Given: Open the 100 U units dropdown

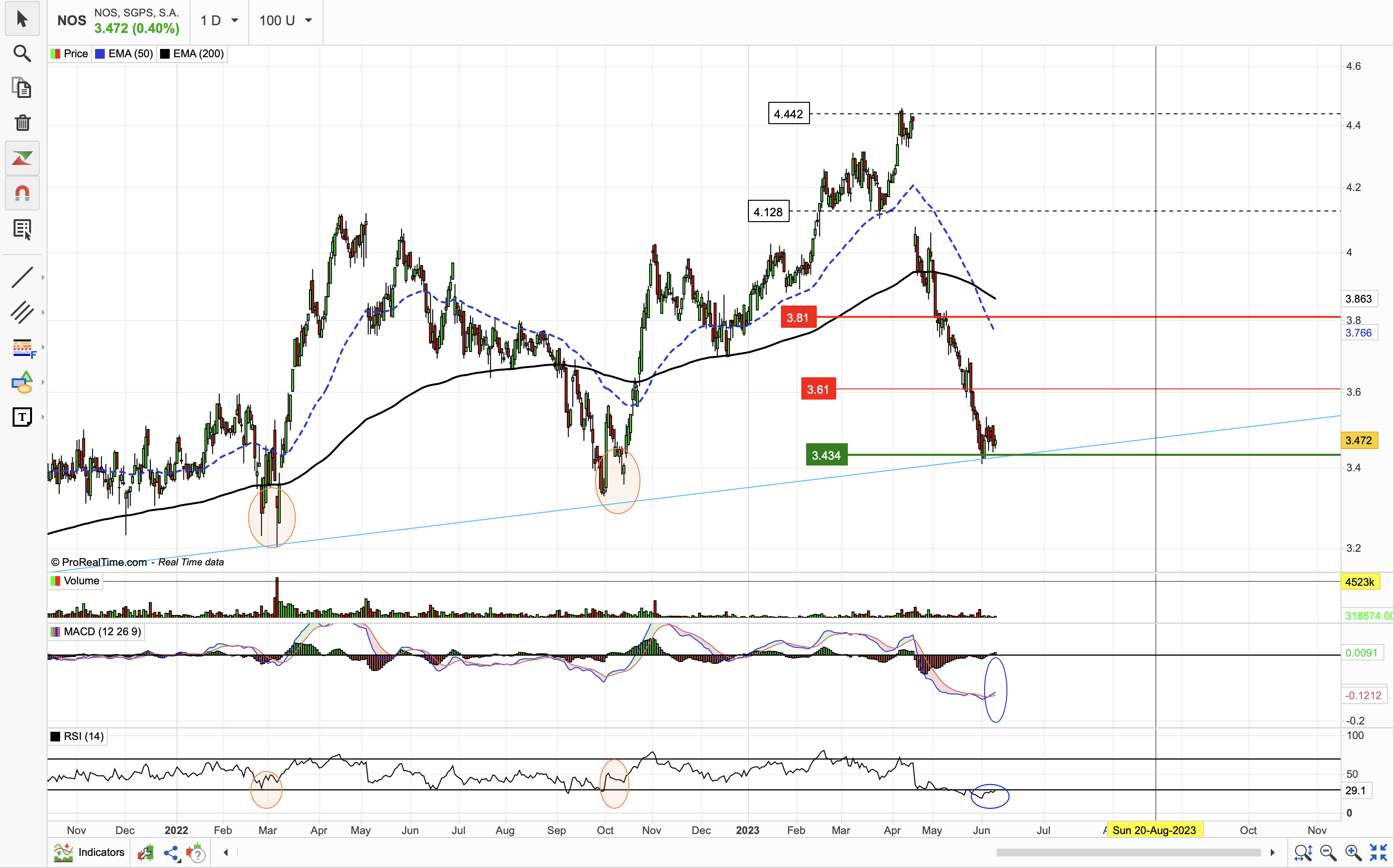Looking at the screenshot, I should tap(285, 21).
